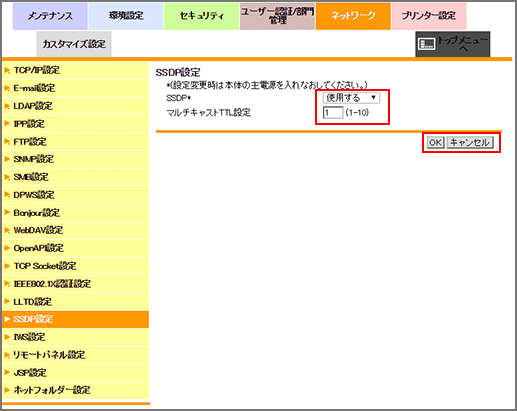Open SMB設定 in sidebar
This screenshot has width=517, height=411.
click(75, 177)
